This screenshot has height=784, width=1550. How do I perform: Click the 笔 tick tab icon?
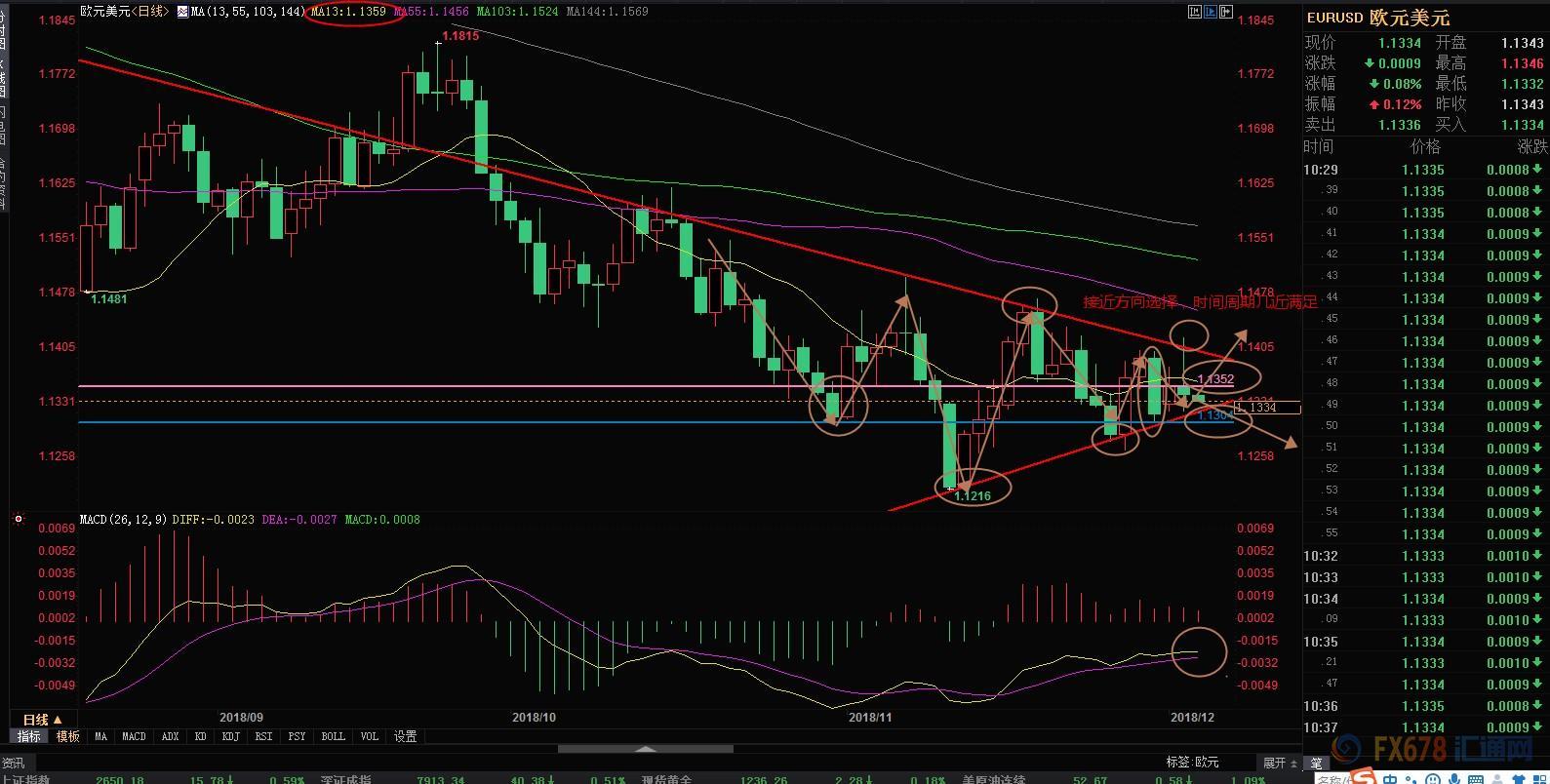pyautogui.click(x=1317, y=763)
